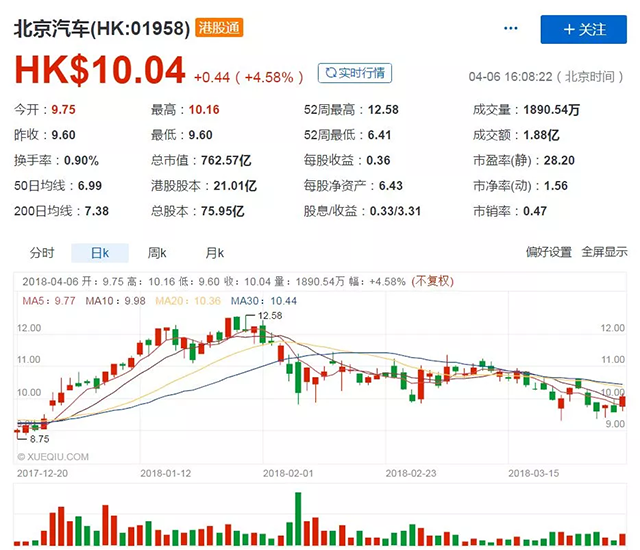Click the 北京汽车(HK:01958) stock title
Viewport: 640px width, 550px height.
coord(102,29)
